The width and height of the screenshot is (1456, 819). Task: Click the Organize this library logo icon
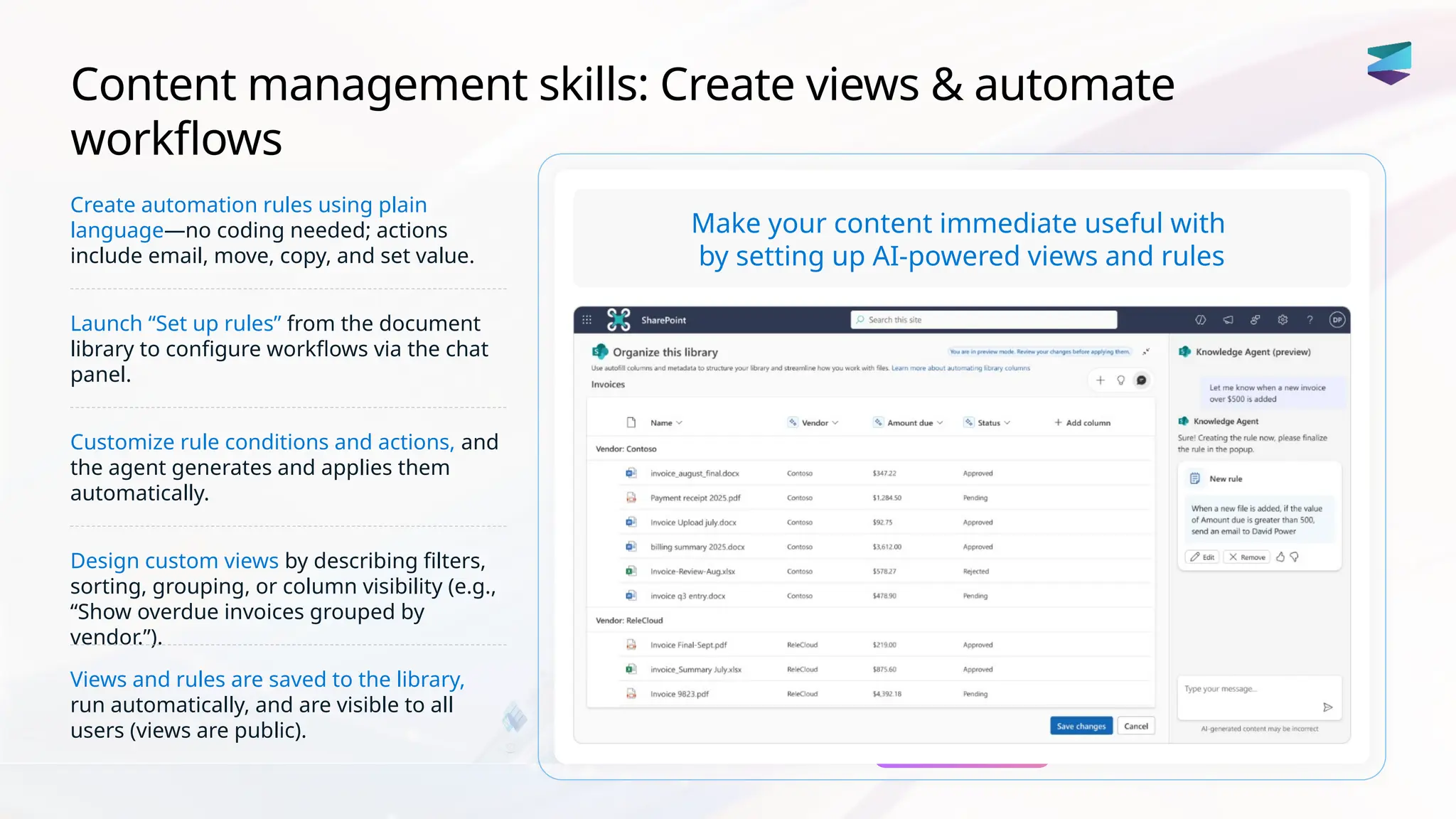(x=600, y=351)
